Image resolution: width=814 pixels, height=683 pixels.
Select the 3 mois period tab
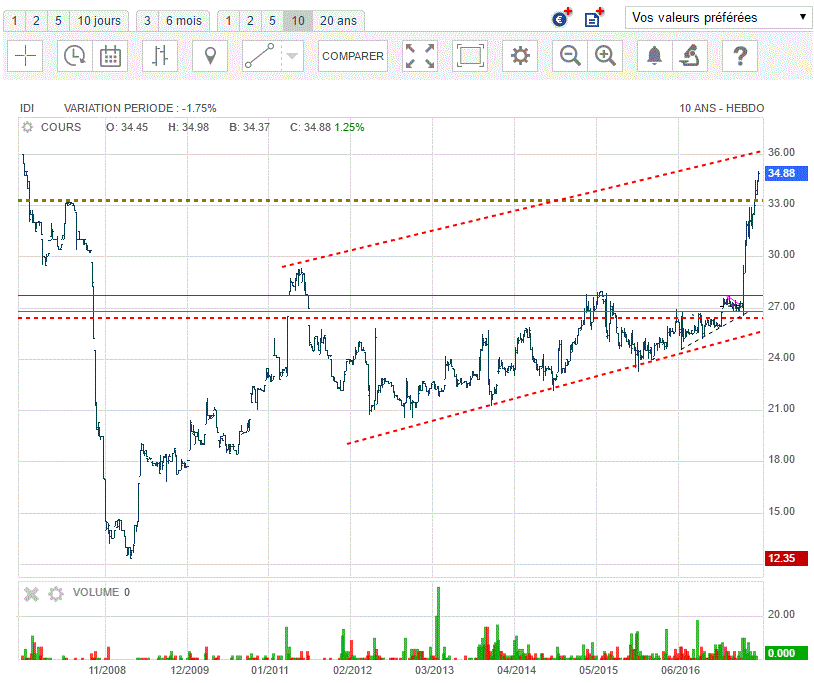[x=147, y=21]
